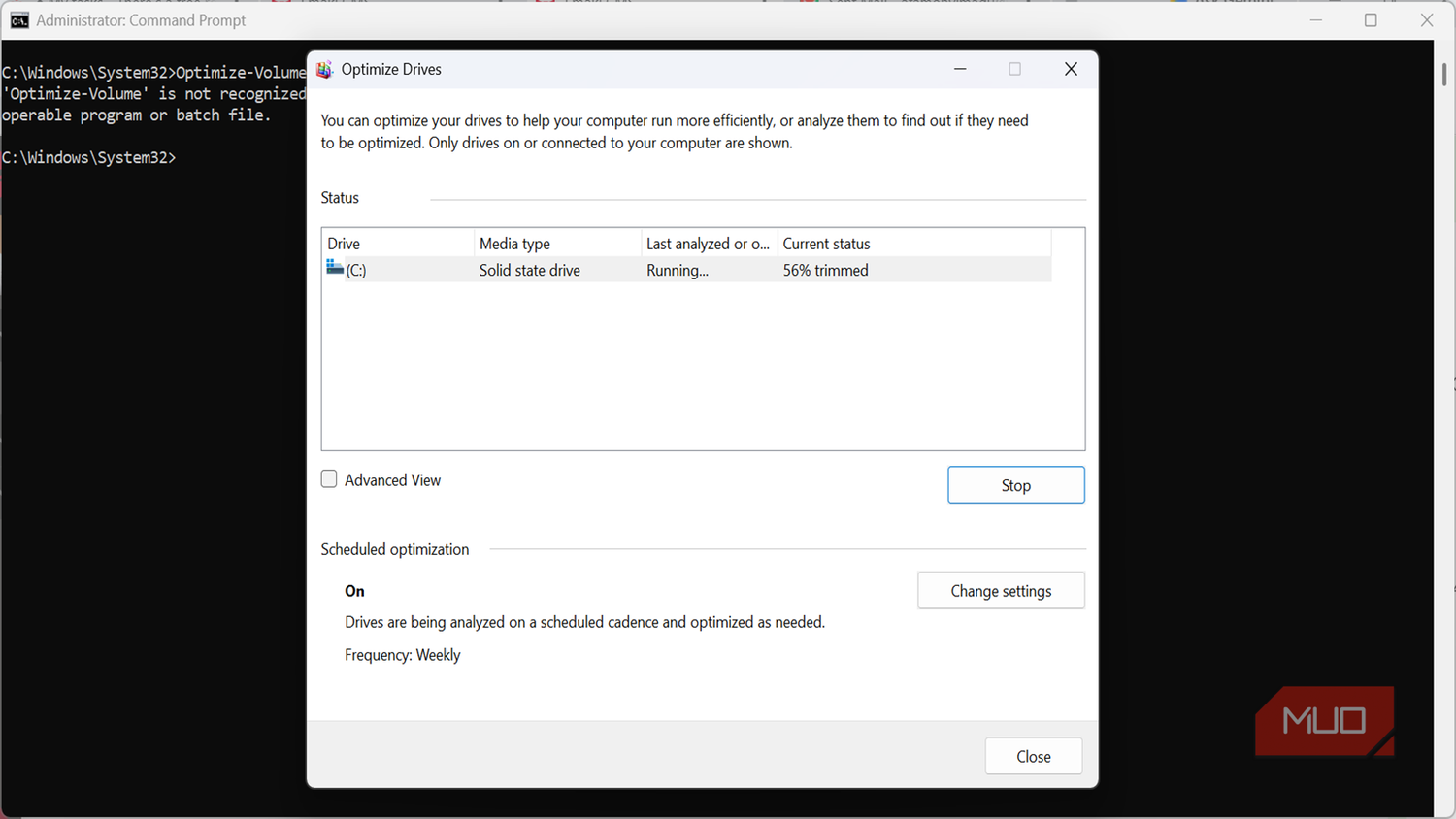1456x819 pixels.
Task: Click the 56% trimmed status cell
Action: (x=826, y=270)
